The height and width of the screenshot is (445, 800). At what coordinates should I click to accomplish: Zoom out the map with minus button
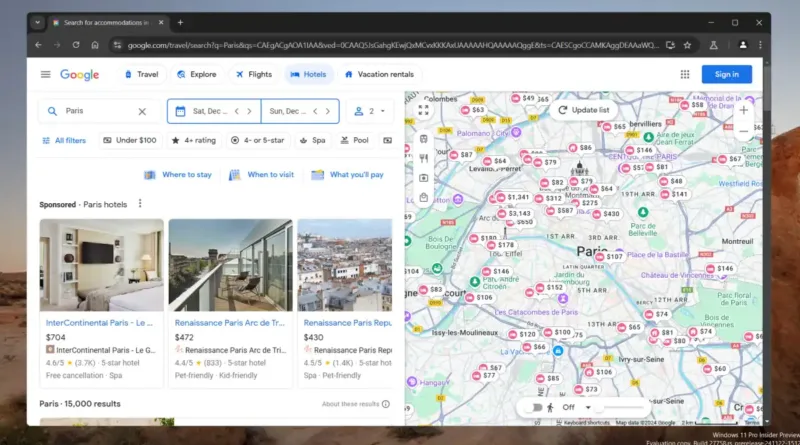[743, 131]
